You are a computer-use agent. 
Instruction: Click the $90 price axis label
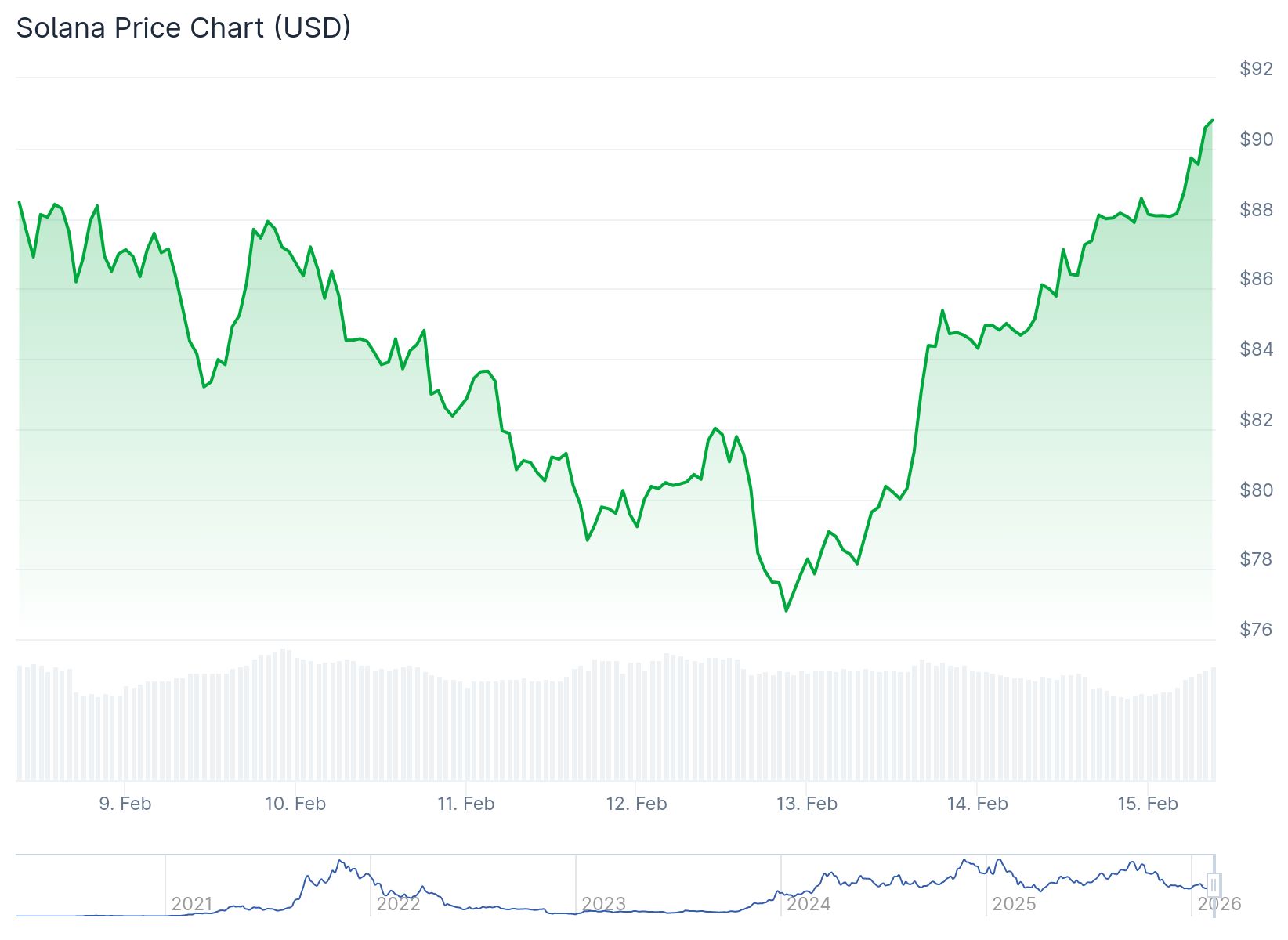[1256, 139]
